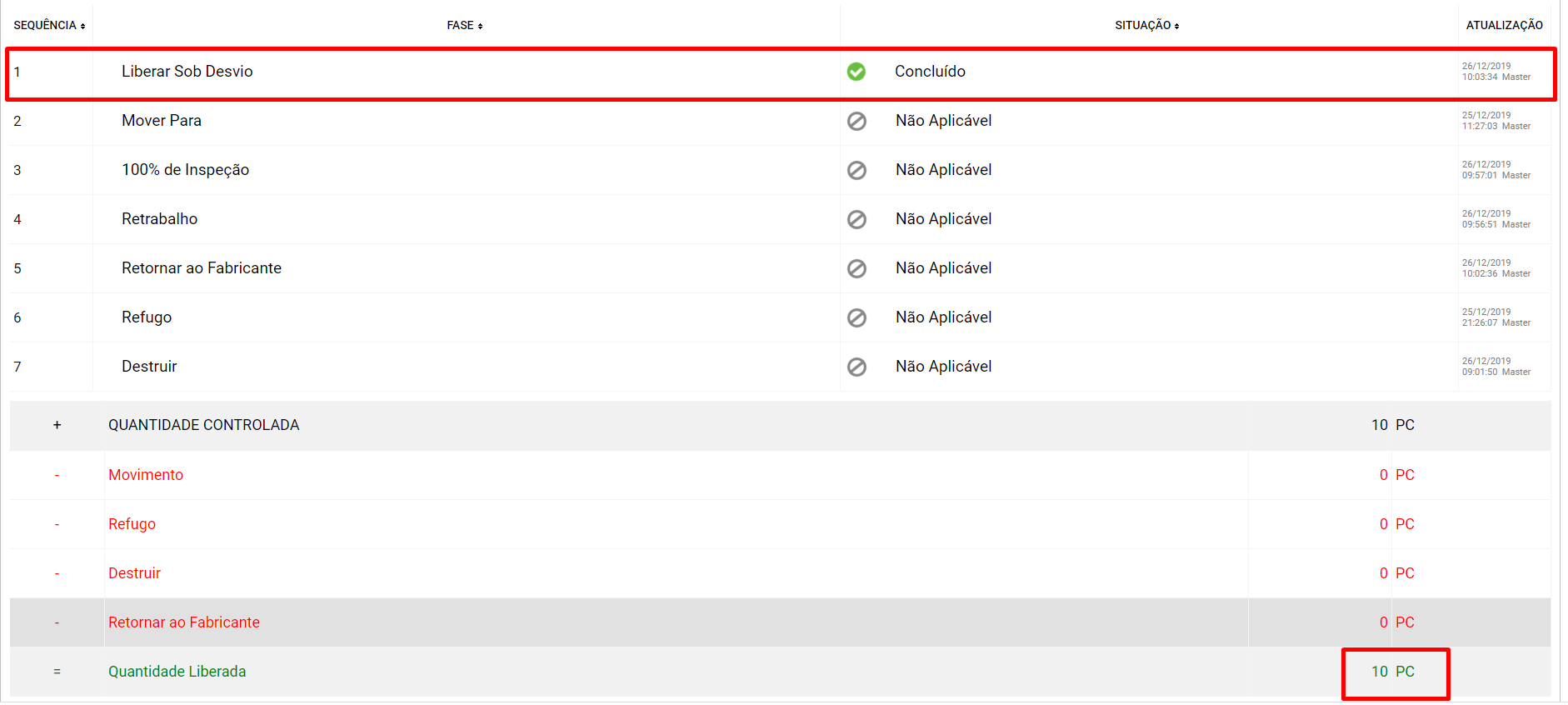Select the 100% de Inspeção phase
Viewport: 1568px width, 705px height.
[186, 170]
